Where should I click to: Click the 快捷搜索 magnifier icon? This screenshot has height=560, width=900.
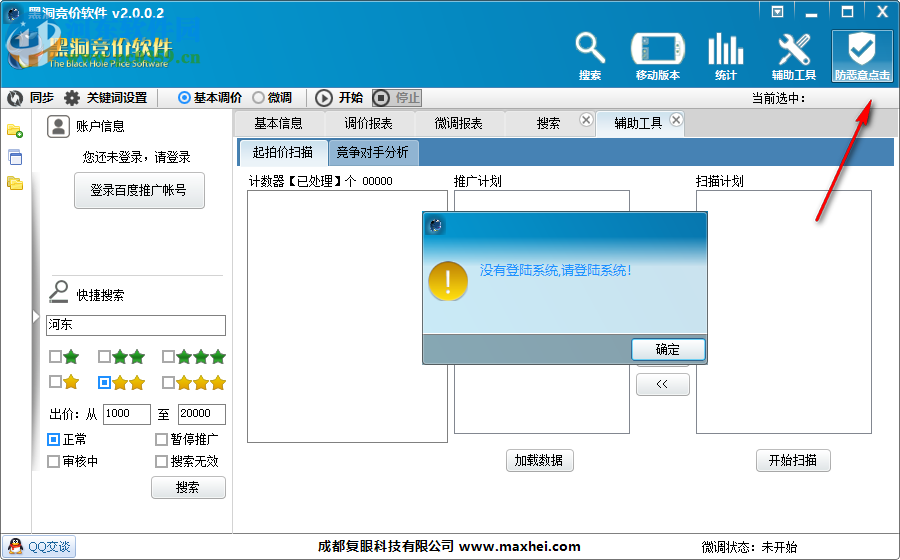(59, 291)
